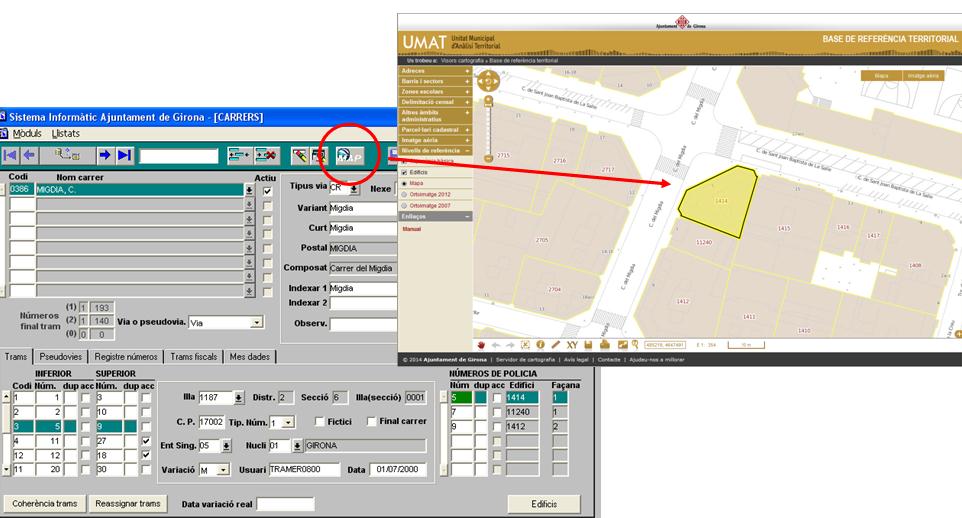This screenshot has width=962, height=518.
Task: Open the Ent Sing. lookup arrow
Action: 226,446
